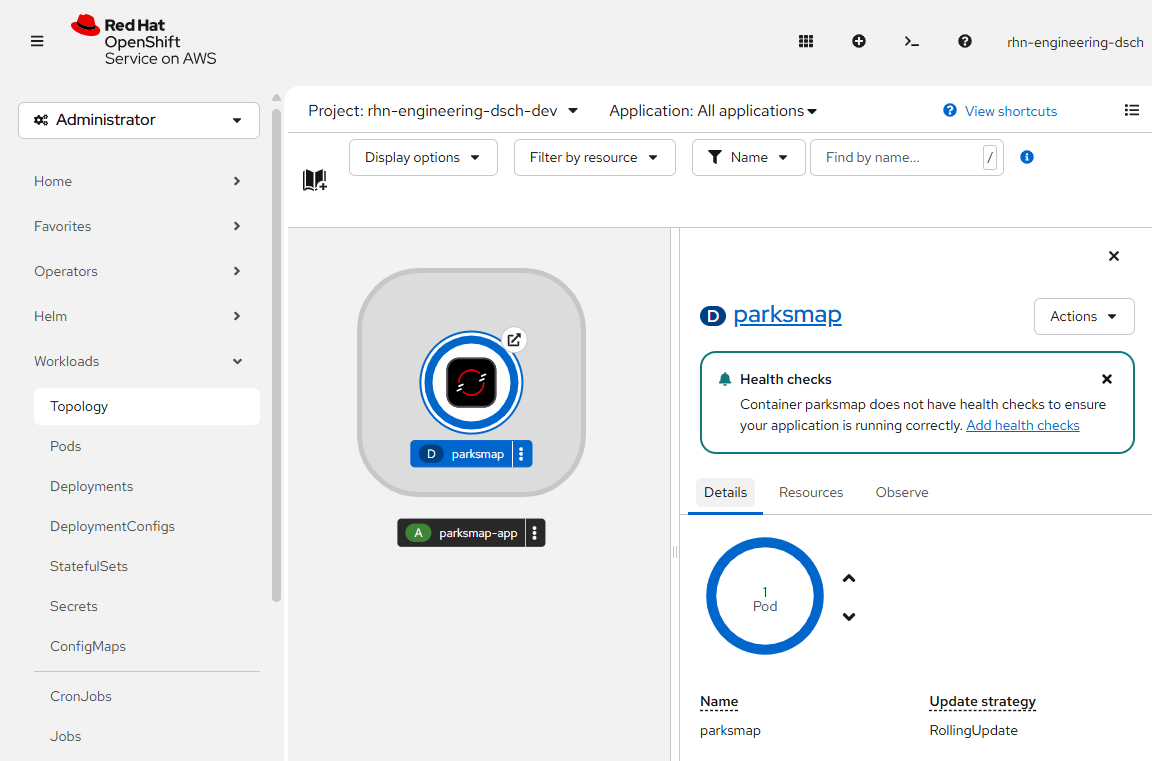Click the Add health checks link
Image resolution: width=1152 pixels, height=761 pixels.
(1022, 425)
